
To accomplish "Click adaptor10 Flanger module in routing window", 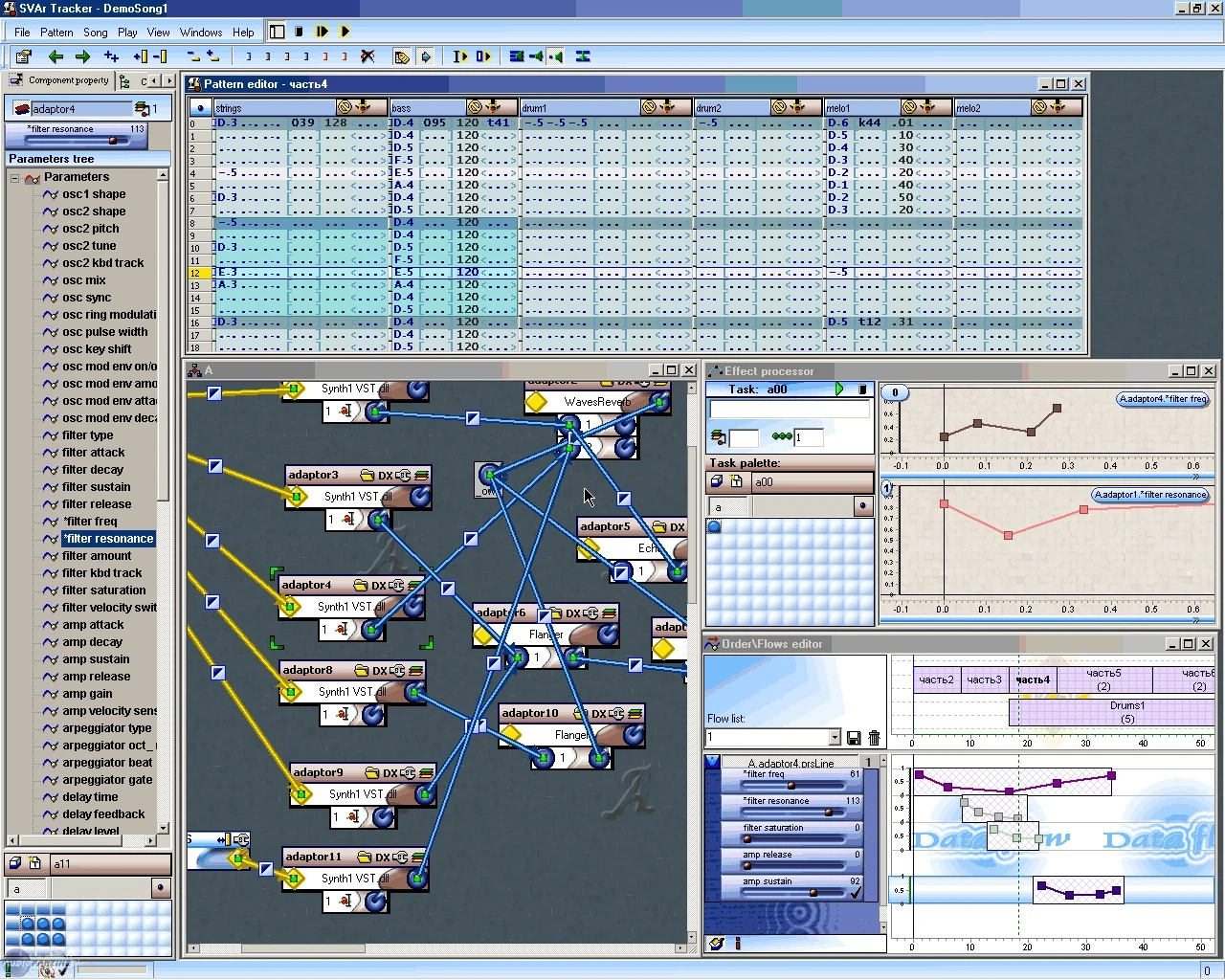I will (572, 735).
